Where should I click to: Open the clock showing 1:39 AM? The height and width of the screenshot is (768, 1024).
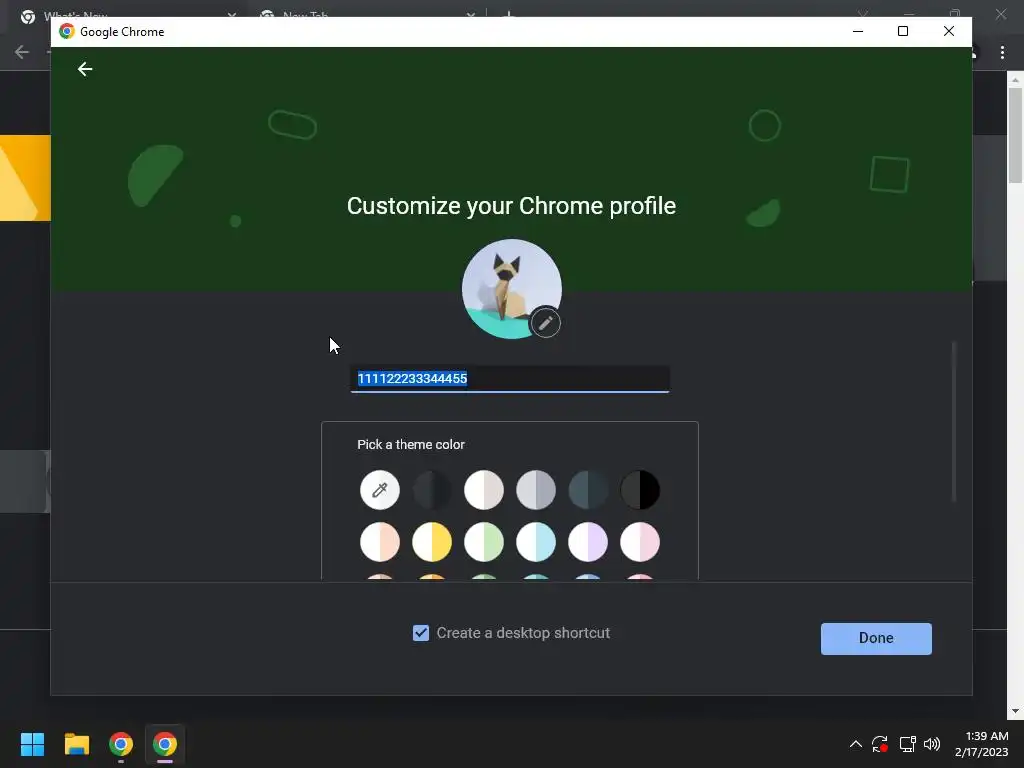click(982, 744)
